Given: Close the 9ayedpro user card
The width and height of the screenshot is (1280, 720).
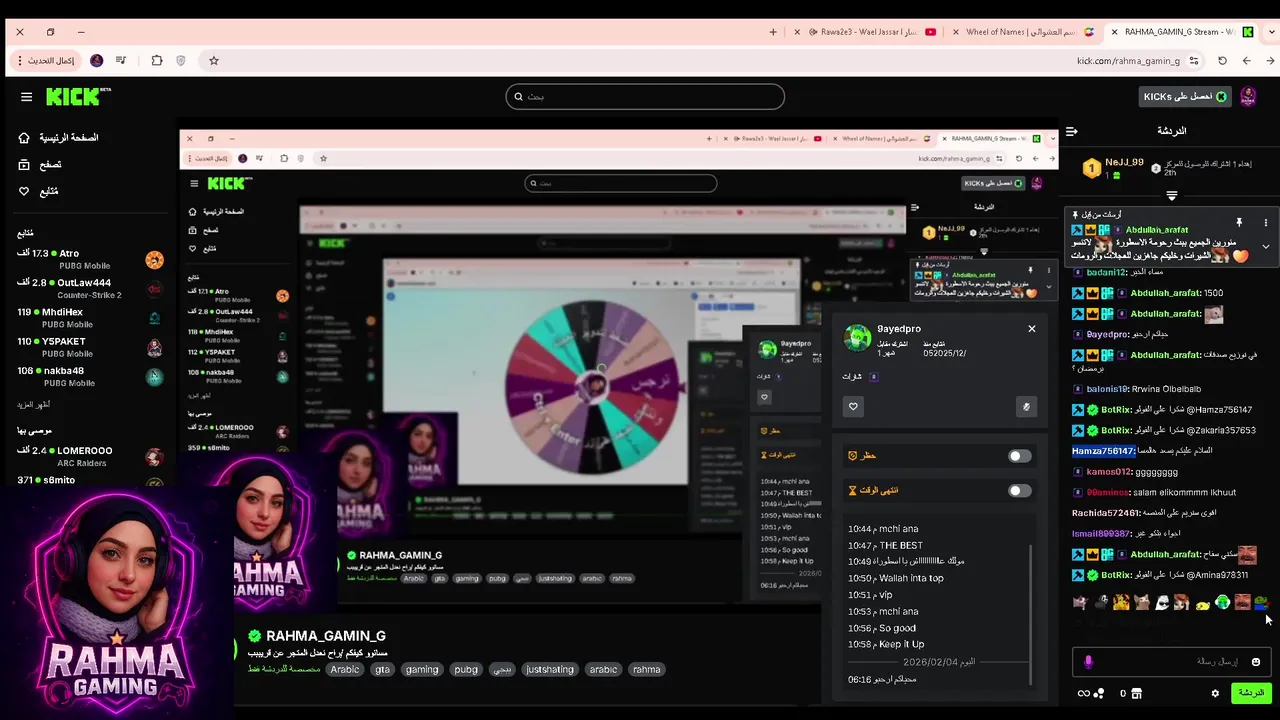Looking at the screenshot, I should click(x=1032, y=328).
